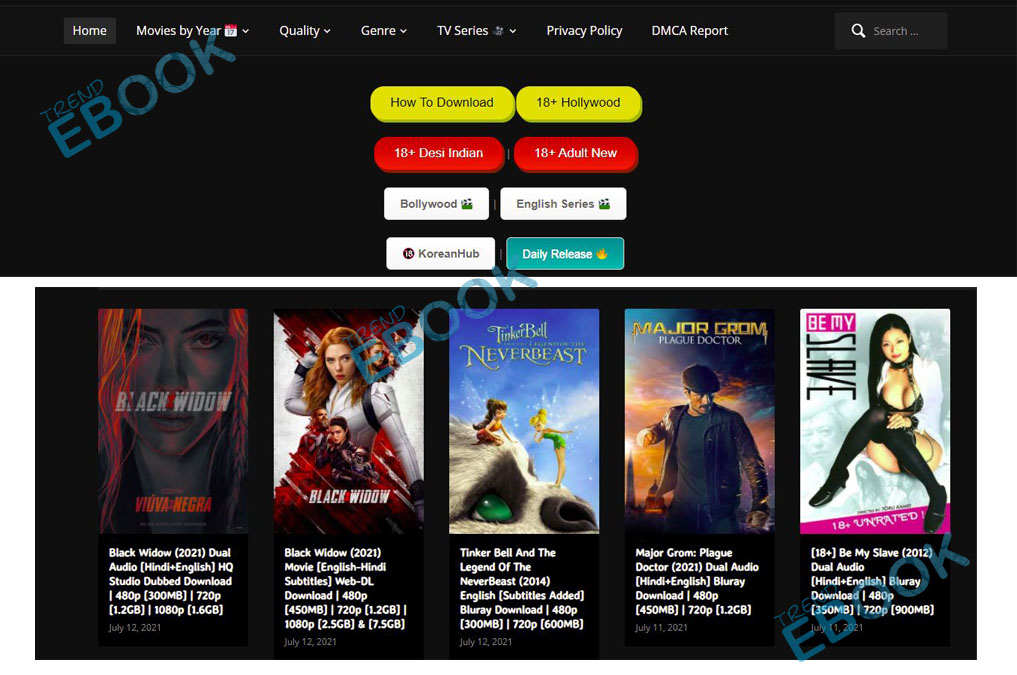The height and width of the screenshot is (675, 1017).
Task: Click the search magnifier icon
Action: (x=858, y=30)
